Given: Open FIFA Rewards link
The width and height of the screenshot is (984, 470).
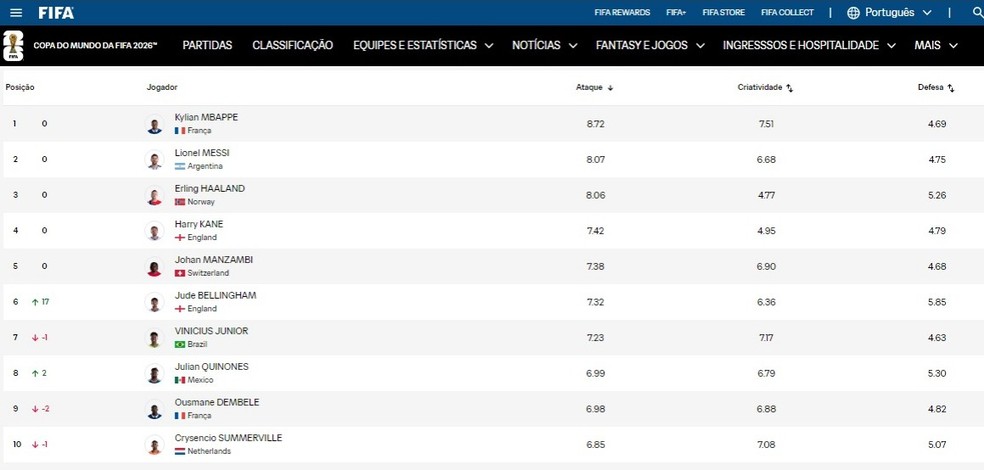Looking at the screenshot, I should point(622,13).
